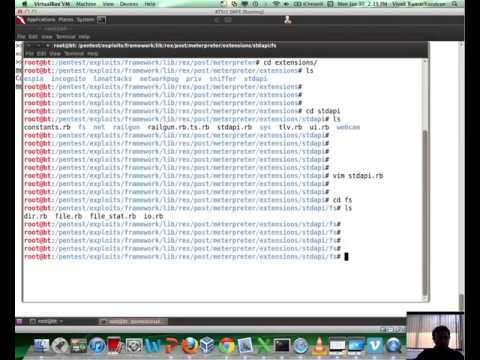Click 'incognito' directory name

[68, 79]
